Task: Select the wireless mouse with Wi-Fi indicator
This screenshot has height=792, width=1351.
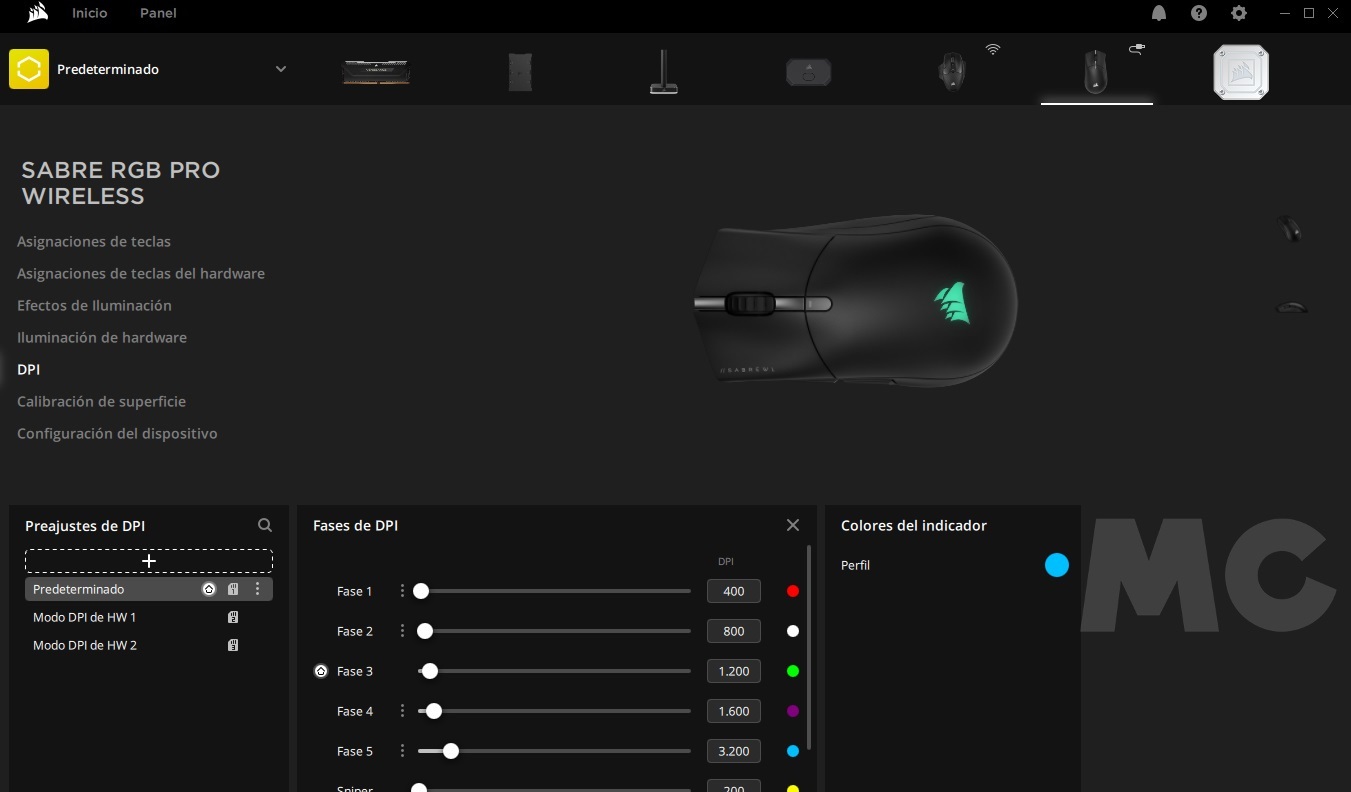Action: point(951,72)
